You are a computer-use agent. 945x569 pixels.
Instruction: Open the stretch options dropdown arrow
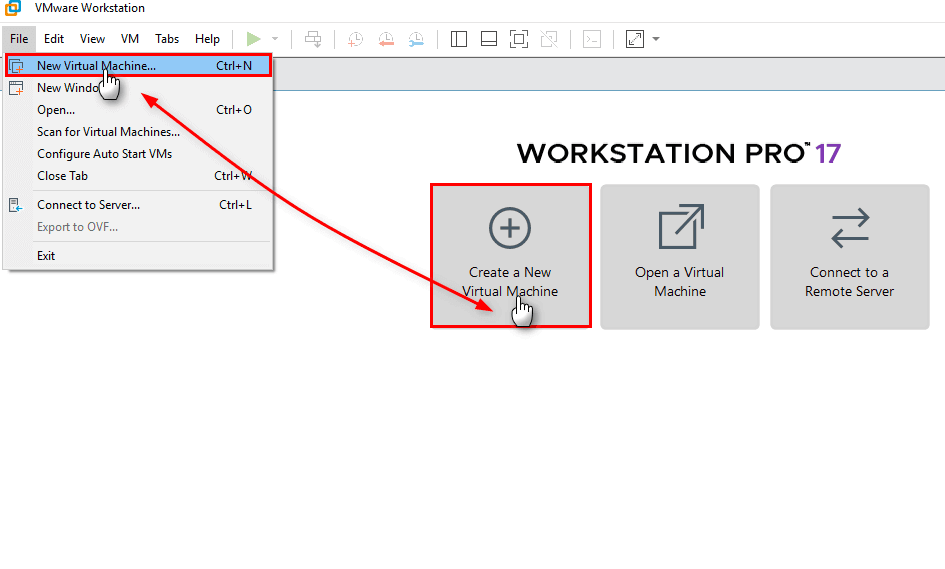[x=656, y=39]
